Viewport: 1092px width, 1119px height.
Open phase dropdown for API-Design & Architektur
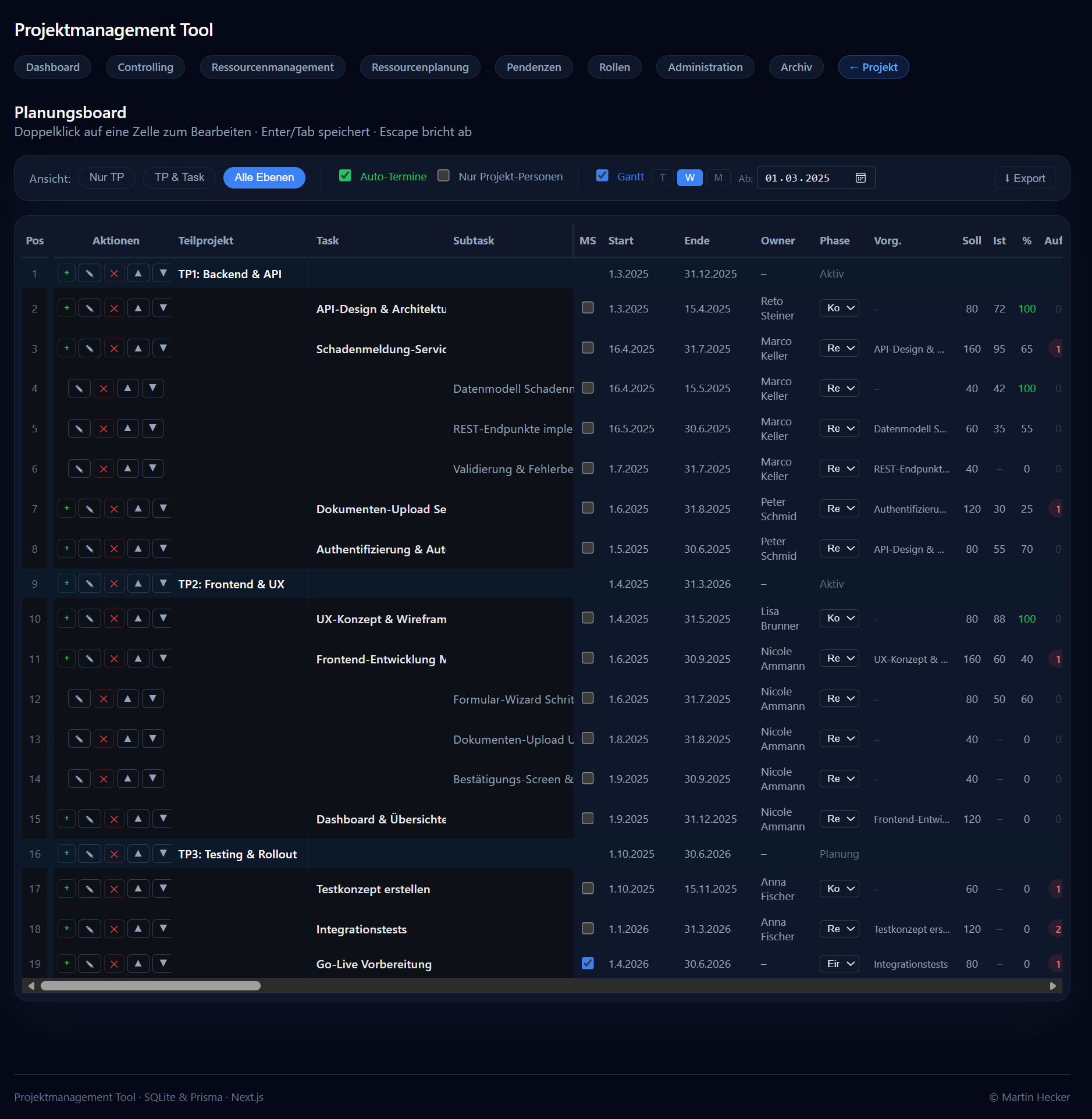click(x=840, y=308)
